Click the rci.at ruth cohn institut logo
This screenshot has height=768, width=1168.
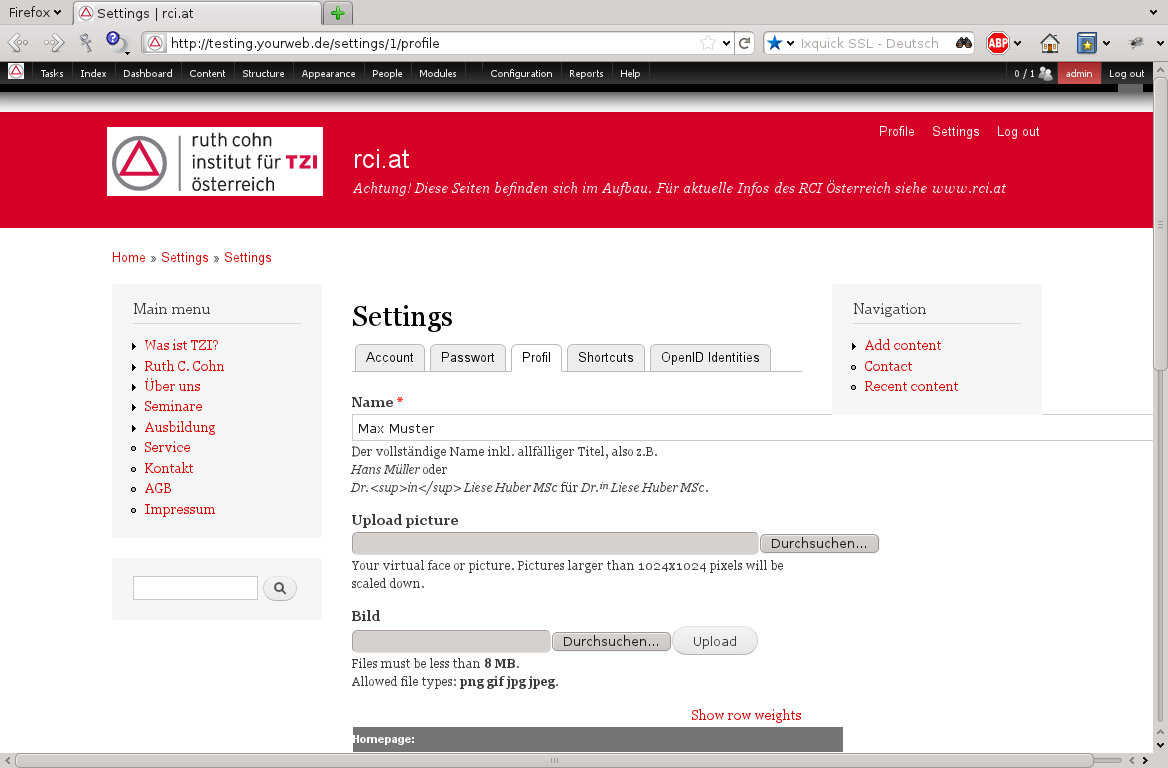click(215, 161)
